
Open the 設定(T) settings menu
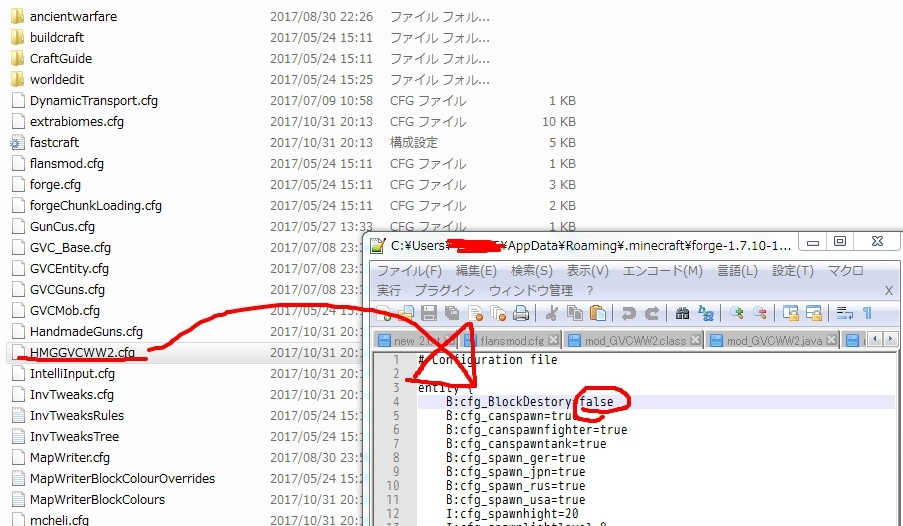[793, 271]
